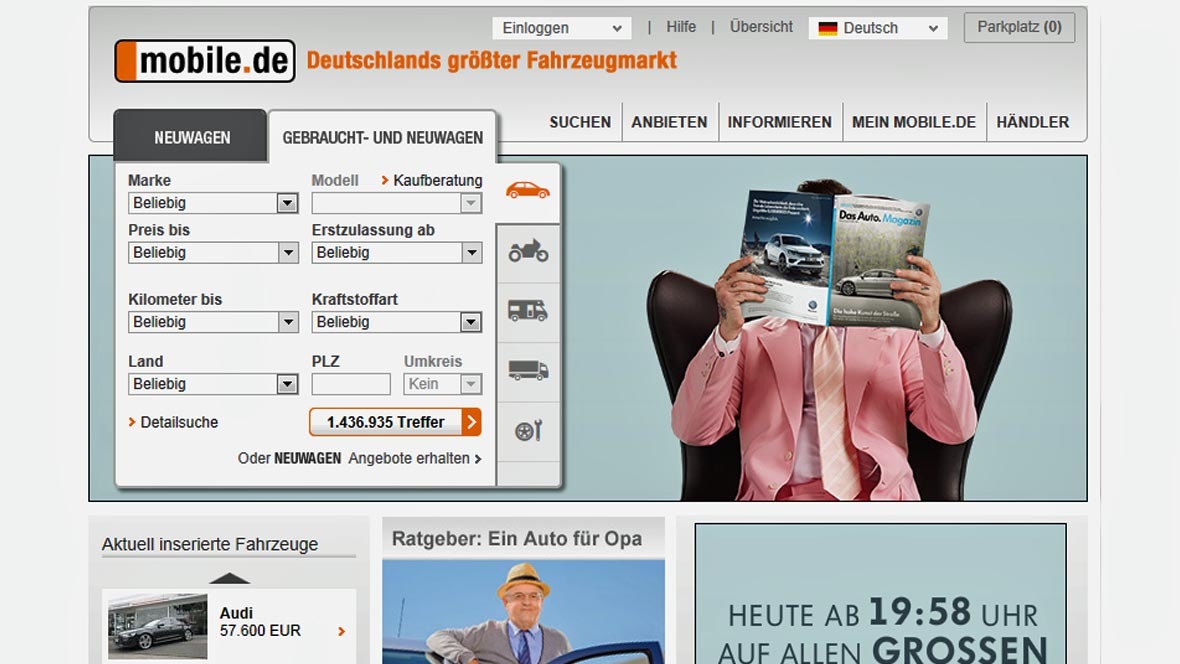
Task: Select the motorcycle vehicle category icon
Action: click(x=528, y=251)
